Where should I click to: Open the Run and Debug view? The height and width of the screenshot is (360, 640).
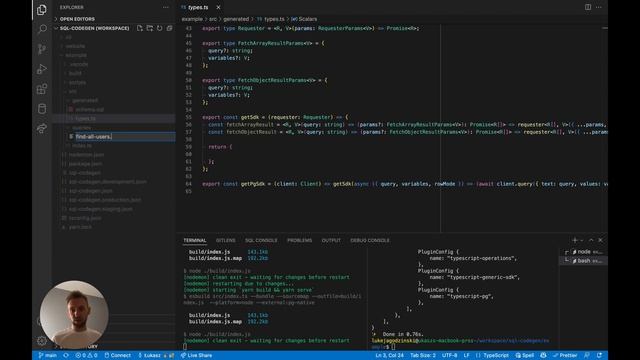(42, 69)
